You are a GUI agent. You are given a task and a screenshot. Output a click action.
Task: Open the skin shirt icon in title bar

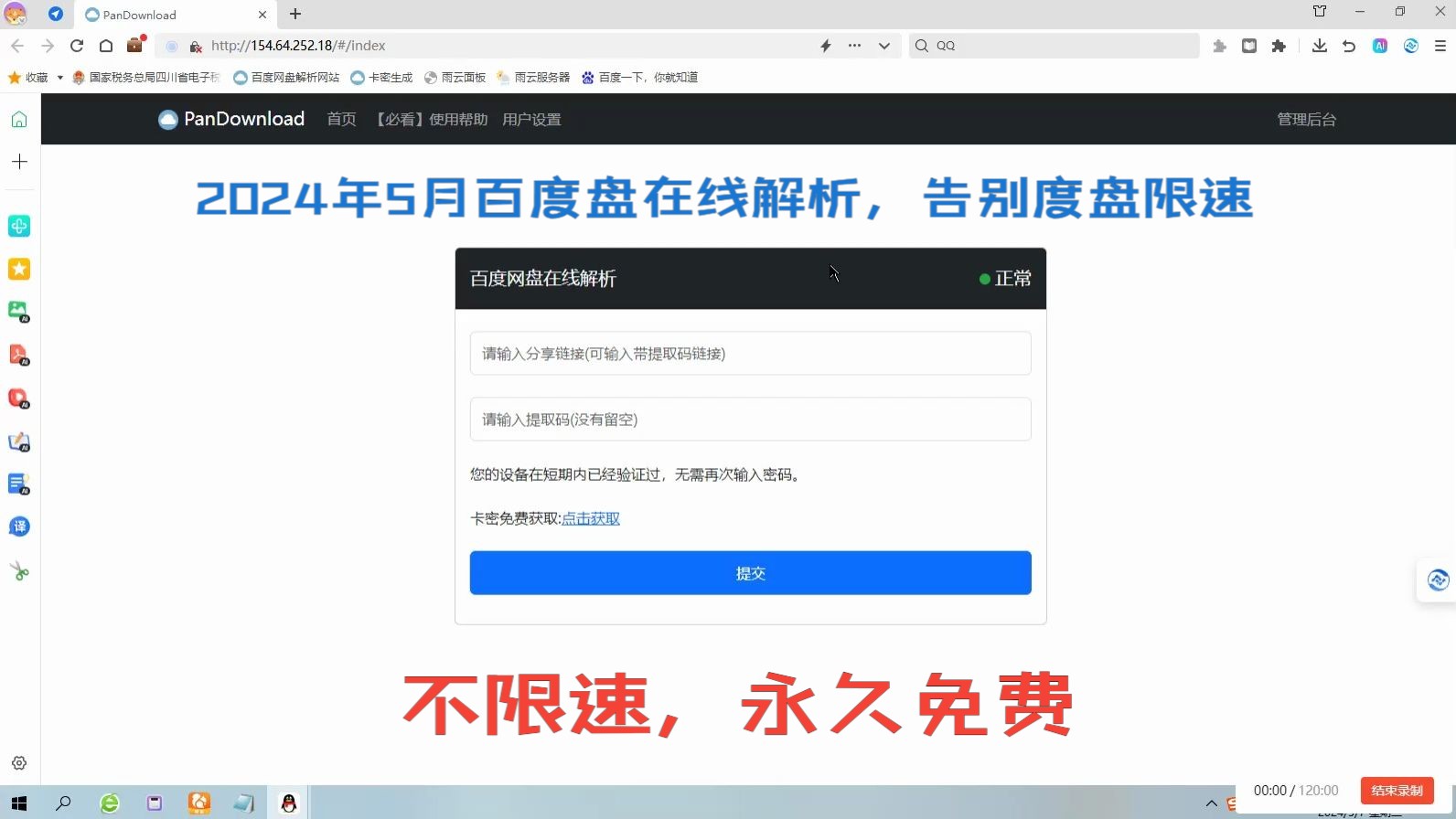tap(1320, 12)
